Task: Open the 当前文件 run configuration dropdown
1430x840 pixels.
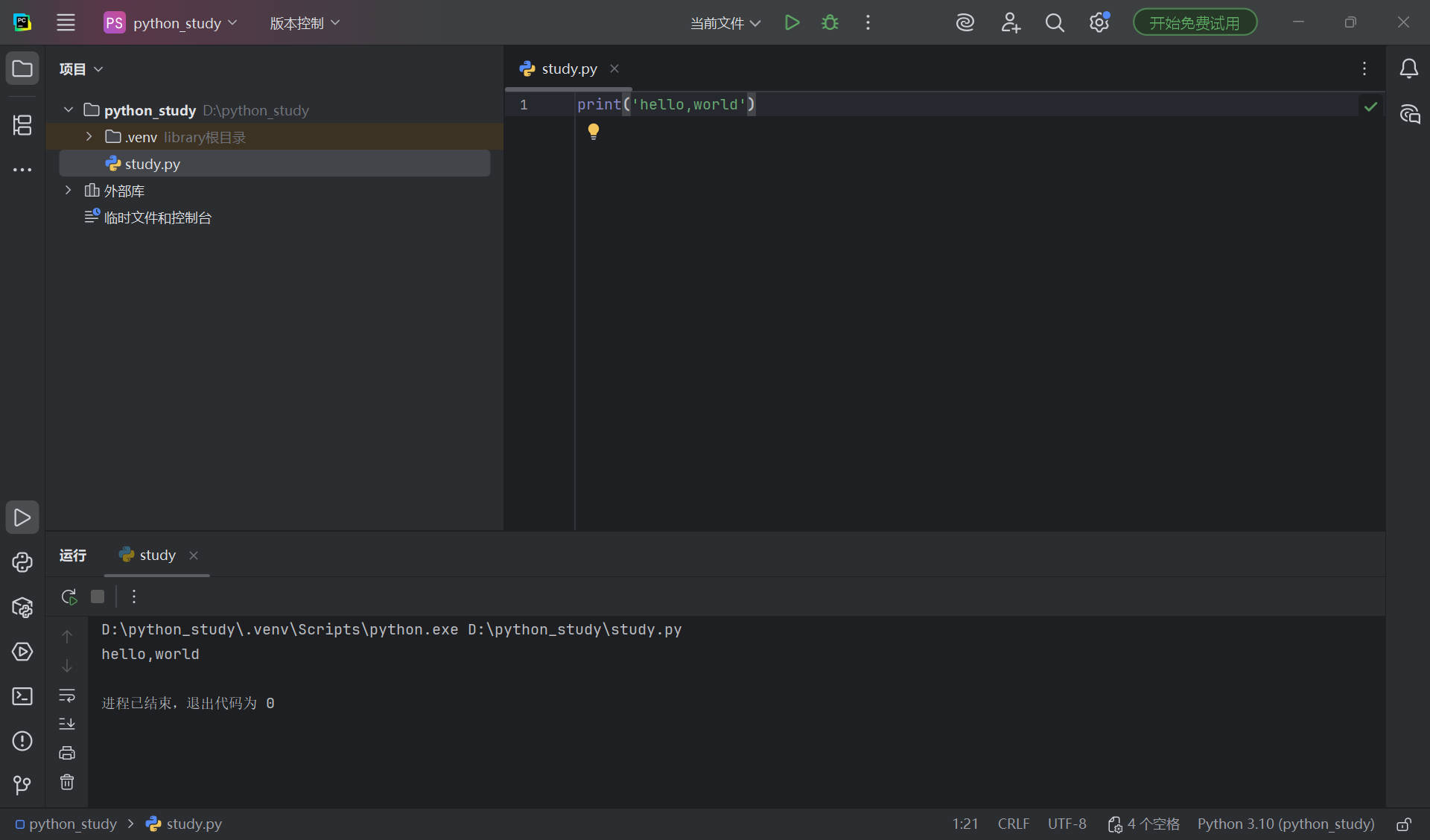Action: click(x=724, y=22)
